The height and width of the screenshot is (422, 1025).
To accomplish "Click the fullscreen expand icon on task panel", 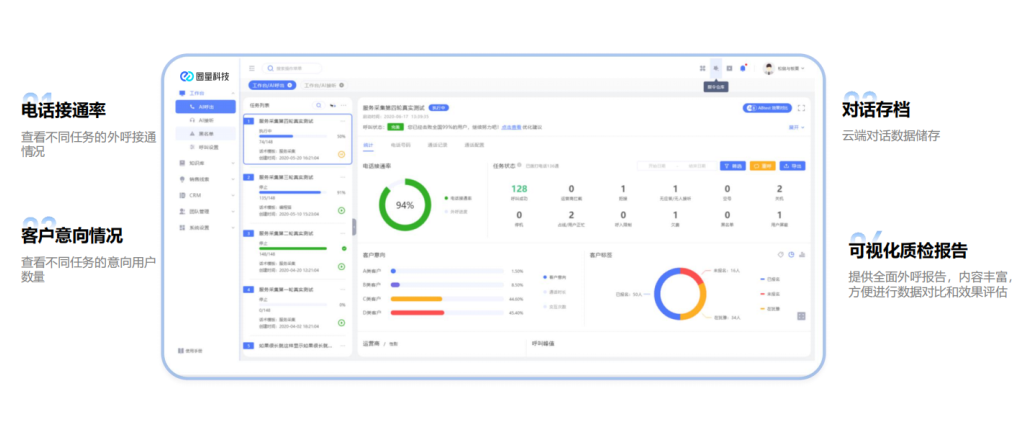I will [x=801, y=108].
